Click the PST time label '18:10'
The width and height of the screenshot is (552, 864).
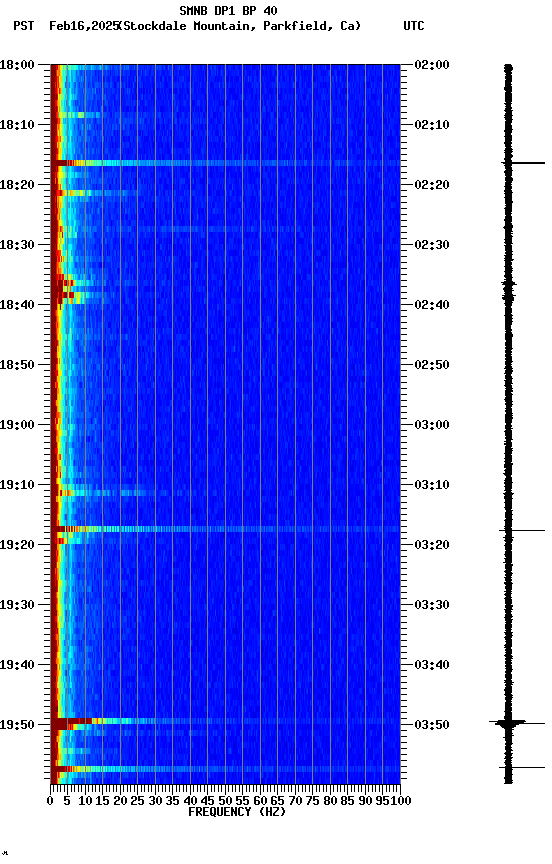pos(17,125)
